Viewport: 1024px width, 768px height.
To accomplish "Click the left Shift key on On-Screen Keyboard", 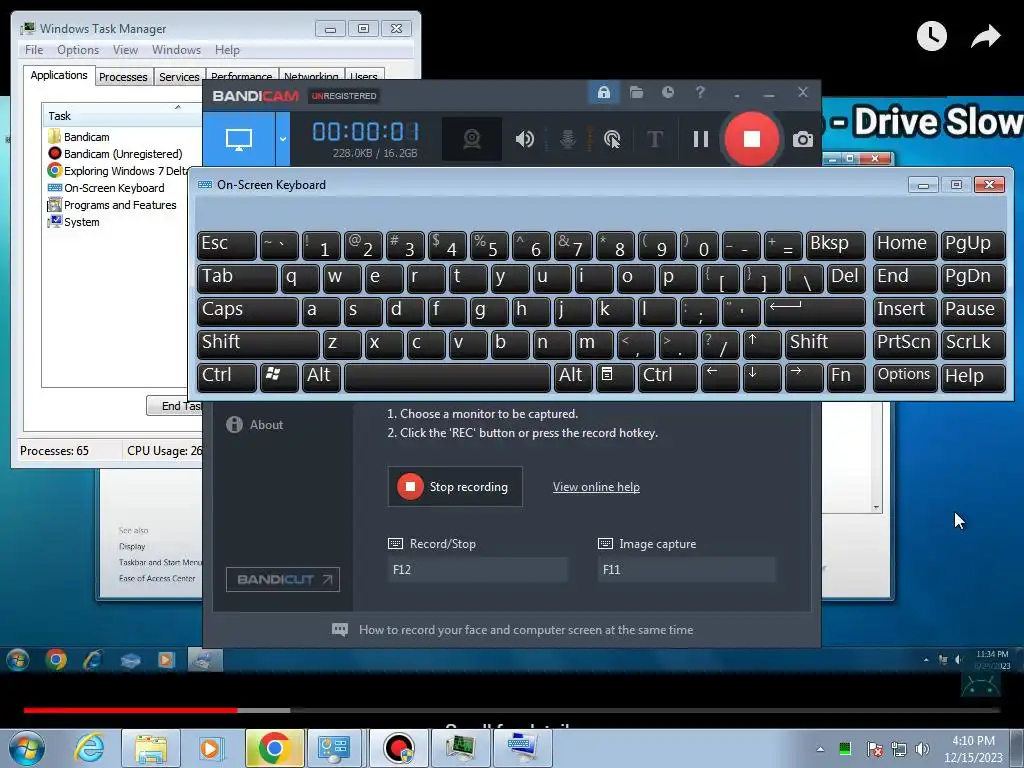I will coord(258,344).
